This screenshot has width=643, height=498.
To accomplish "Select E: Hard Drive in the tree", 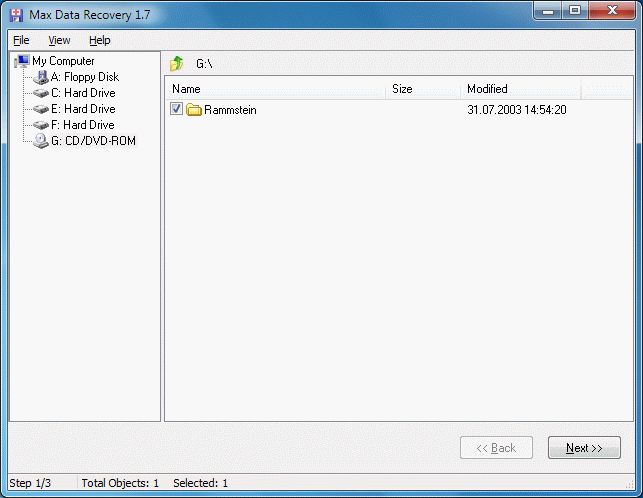I will click(83, 109).
